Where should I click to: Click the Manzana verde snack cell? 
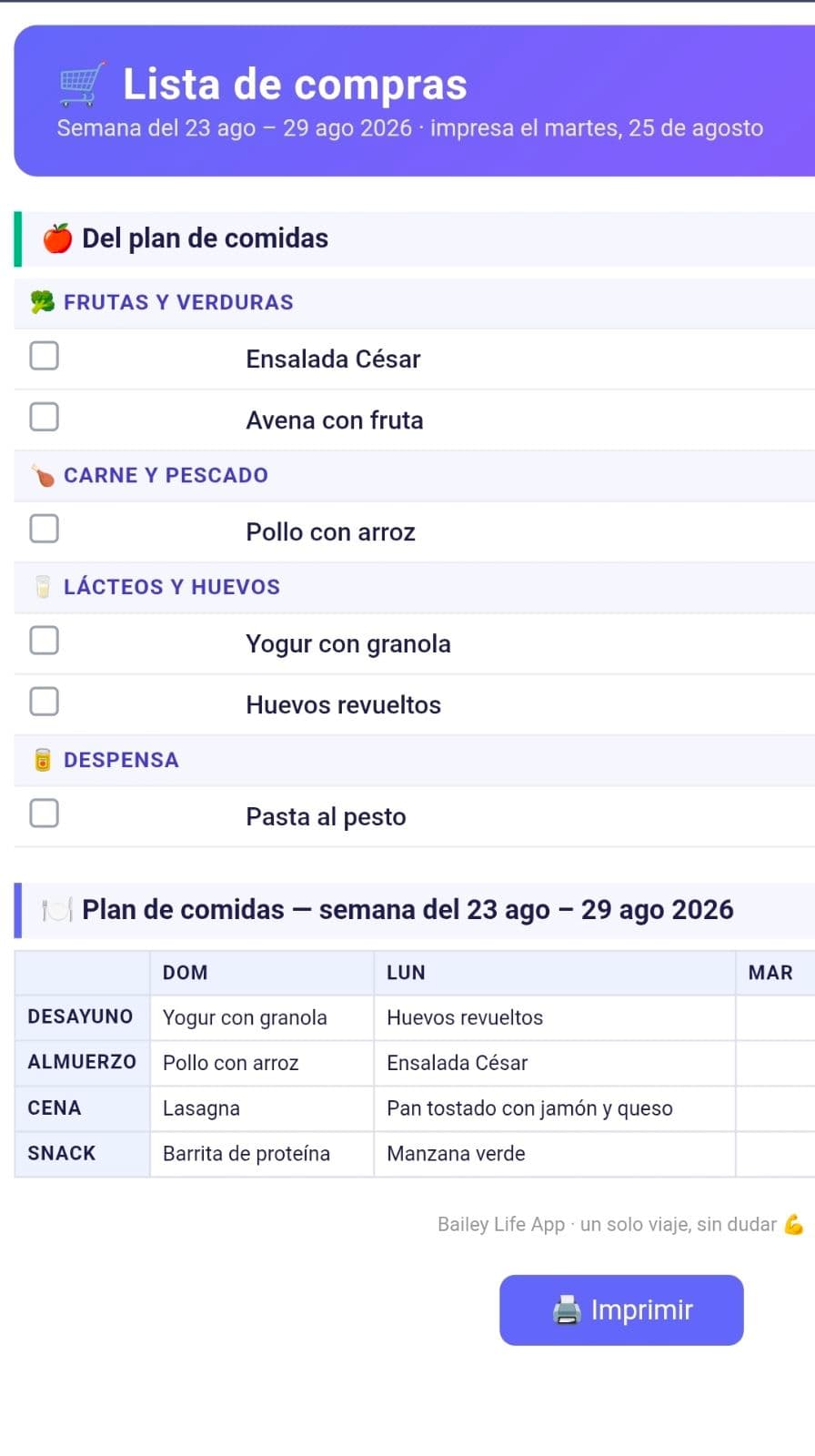coord(555,1154)
